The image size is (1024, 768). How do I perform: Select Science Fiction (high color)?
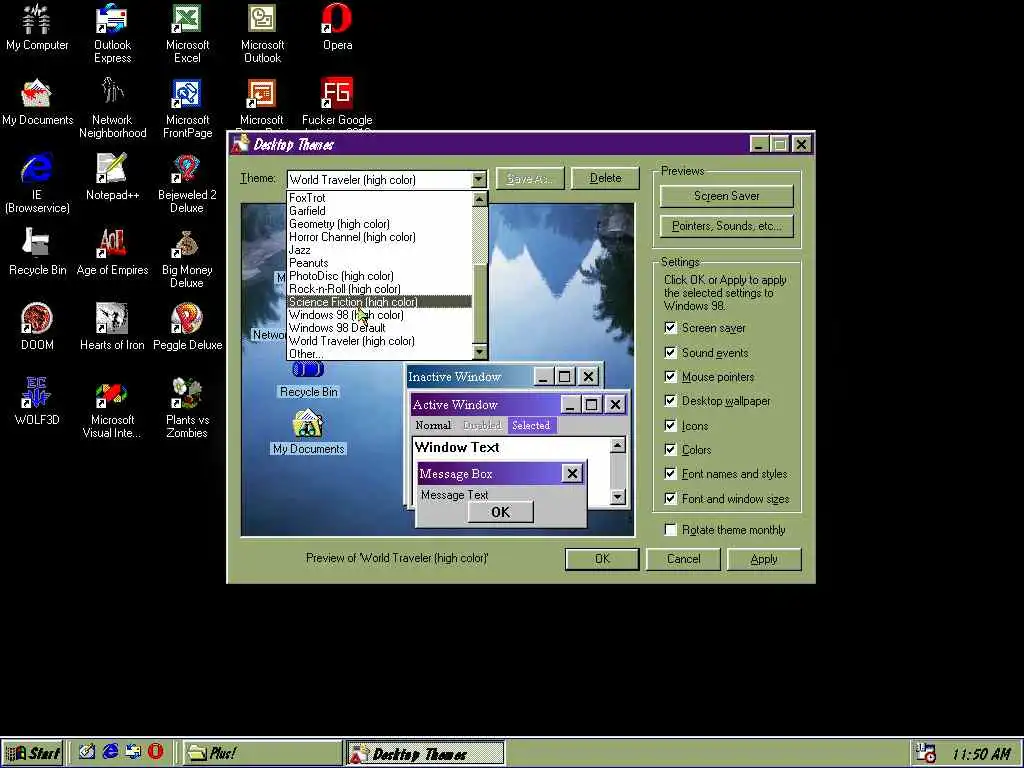379,302
